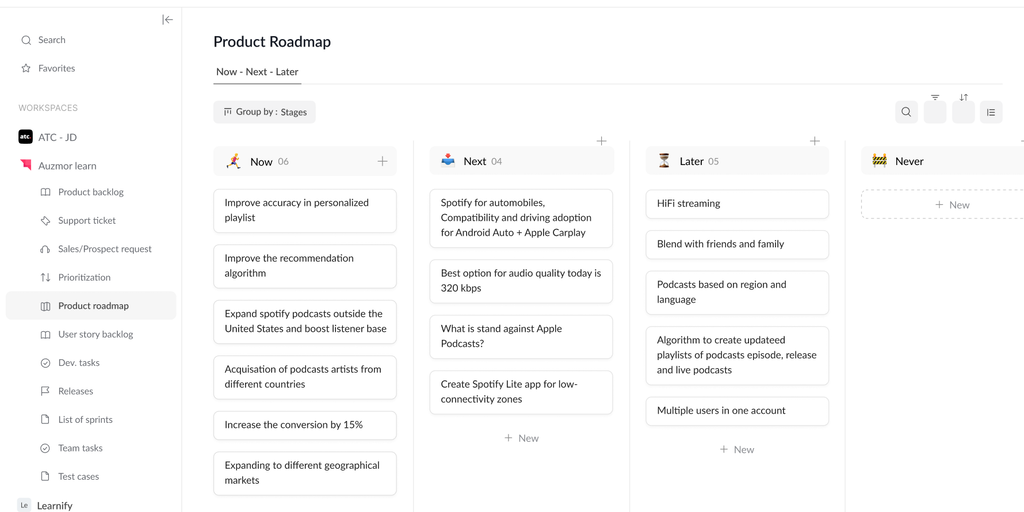Viewport: 1024px width, 512px height.
Task: Open card Create Spotify Lite app
Action: tap(521, 392)
